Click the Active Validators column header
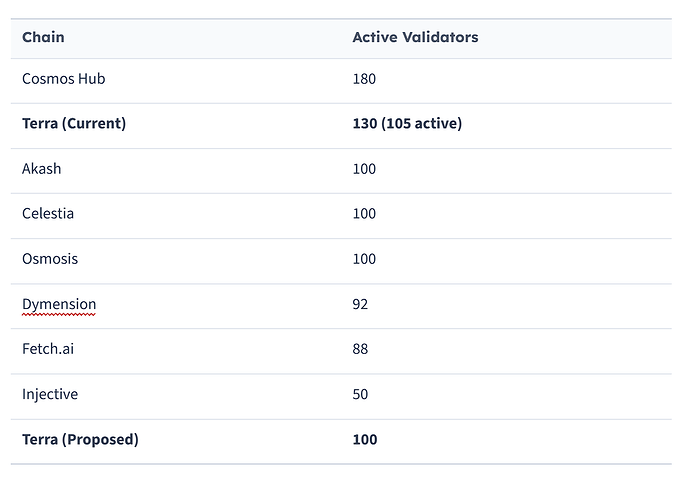 pos(415,37)
